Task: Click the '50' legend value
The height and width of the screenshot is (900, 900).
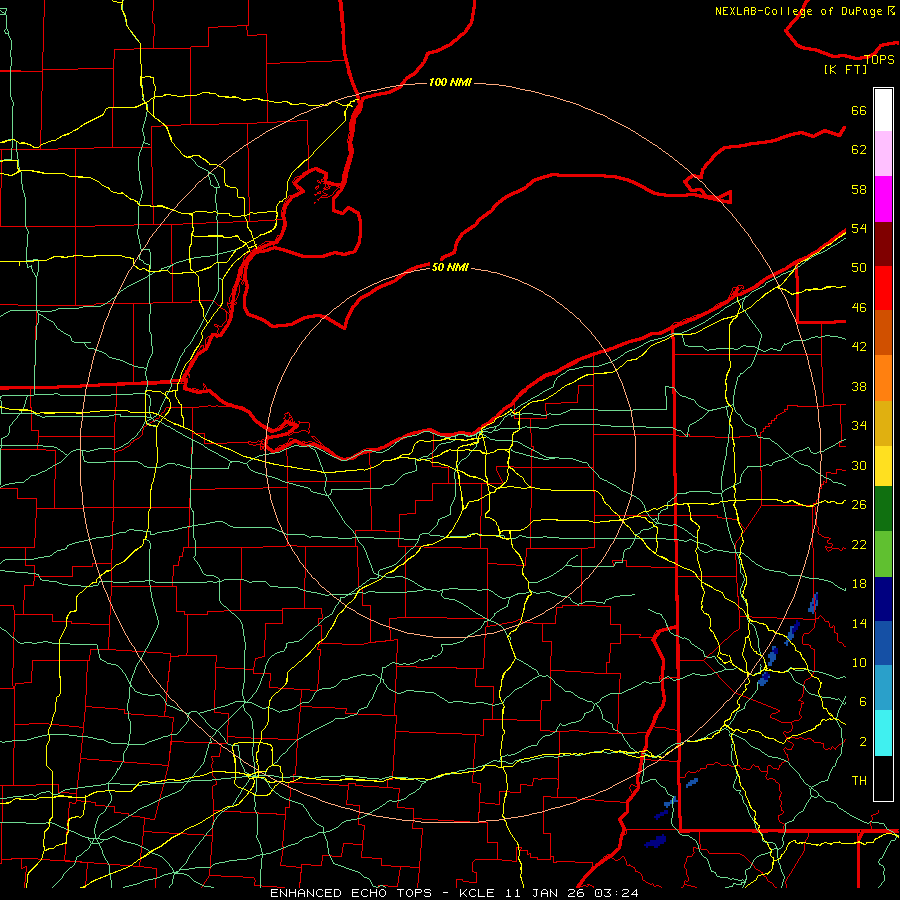Action: [859, 268]
